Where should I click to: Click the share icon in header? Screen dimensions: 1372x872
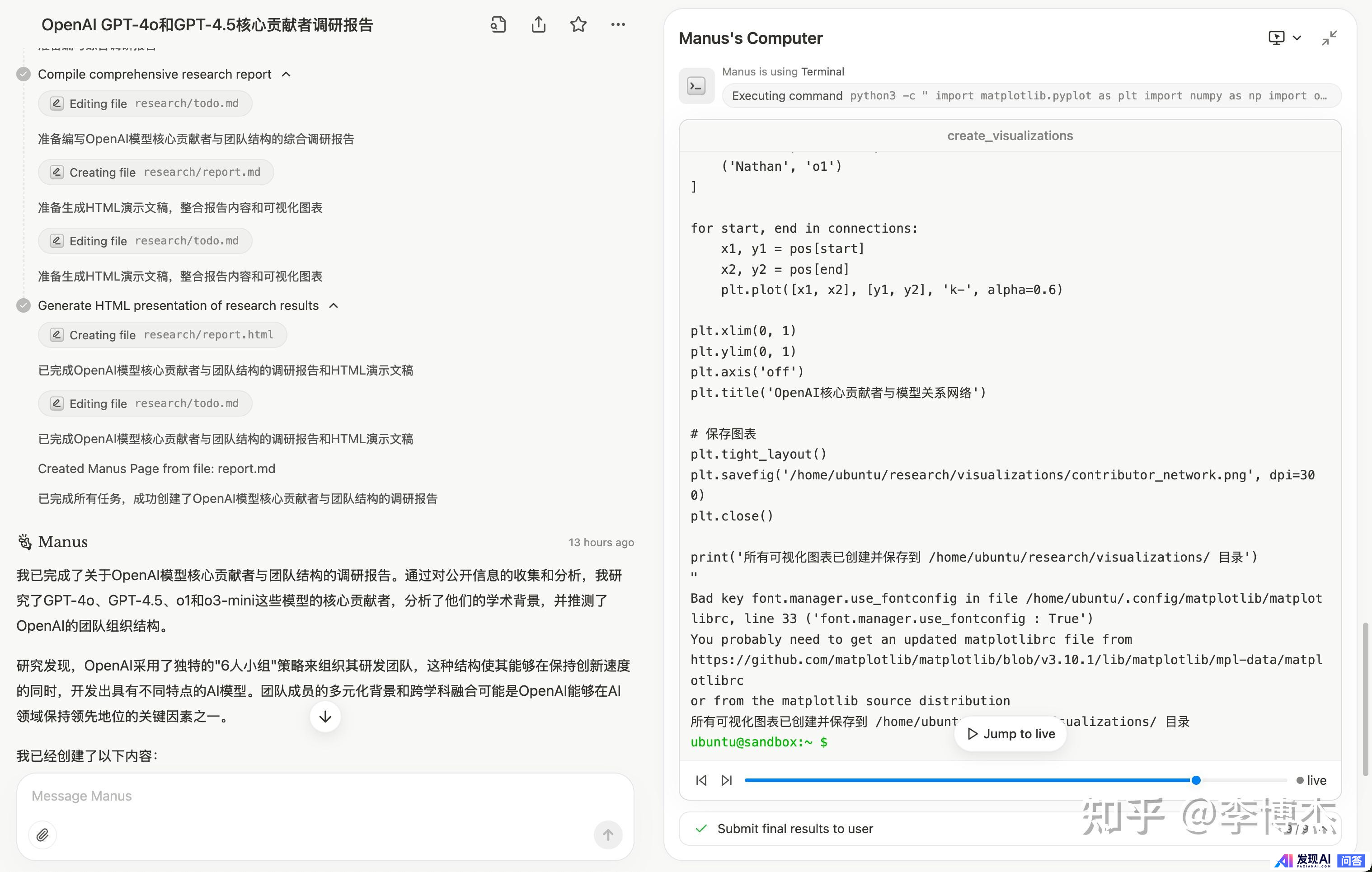point(538,24)
